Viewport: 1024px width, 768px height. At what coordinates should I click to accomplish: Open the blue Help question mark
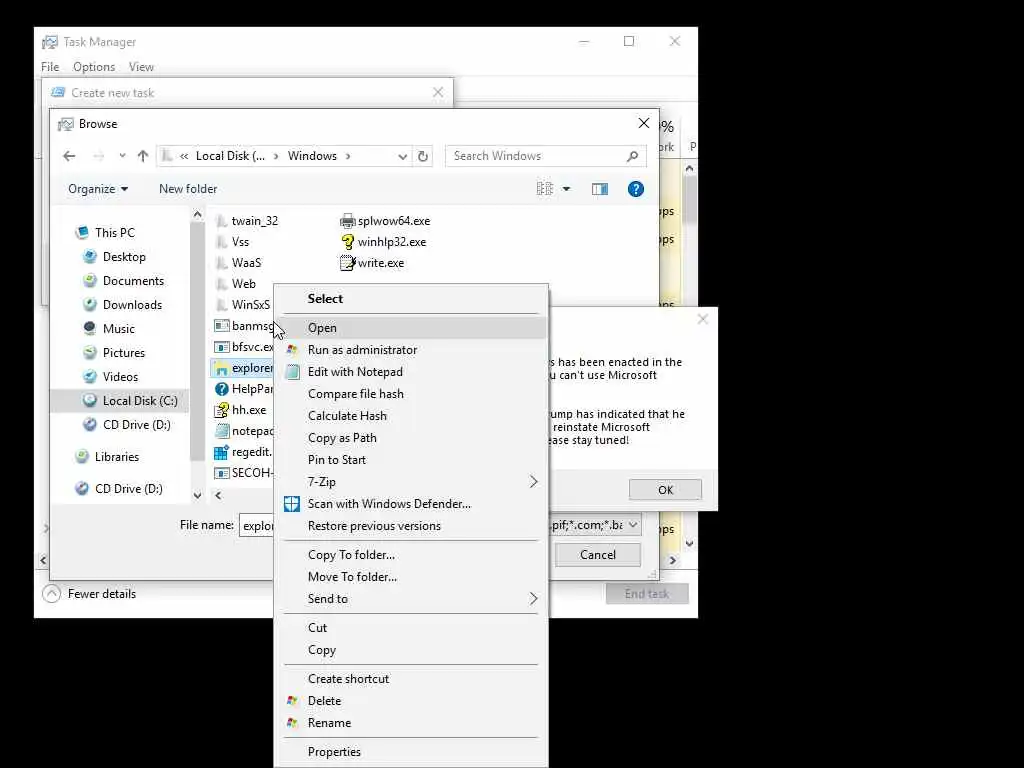tap(635, 189)
